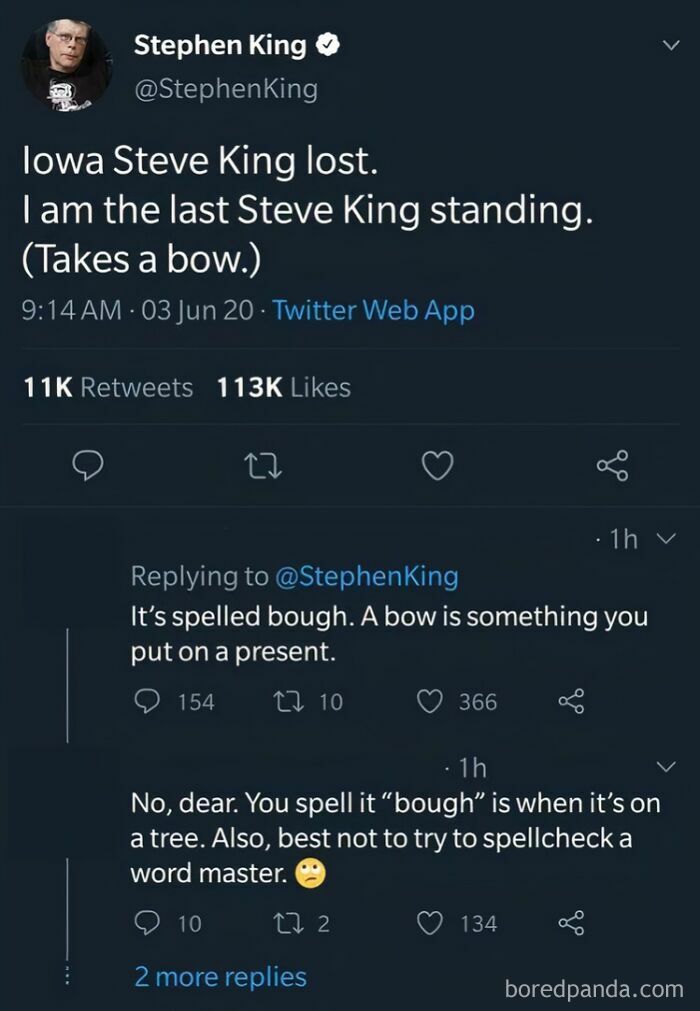Retweet the main tweet
This screenshot has height=1011, width=700.
pos(263,465)
